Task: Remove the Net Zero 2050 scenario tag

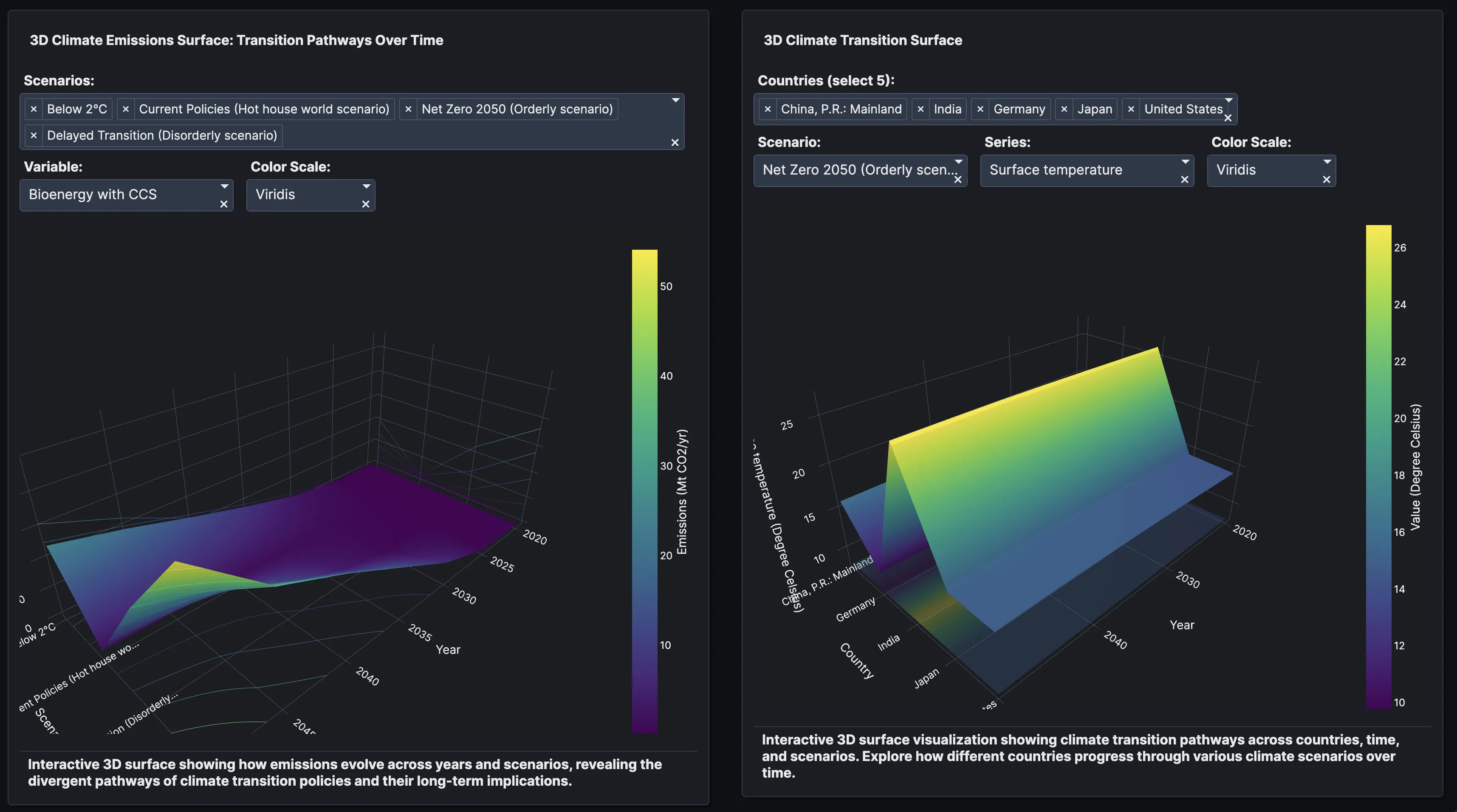Action: 409,109
